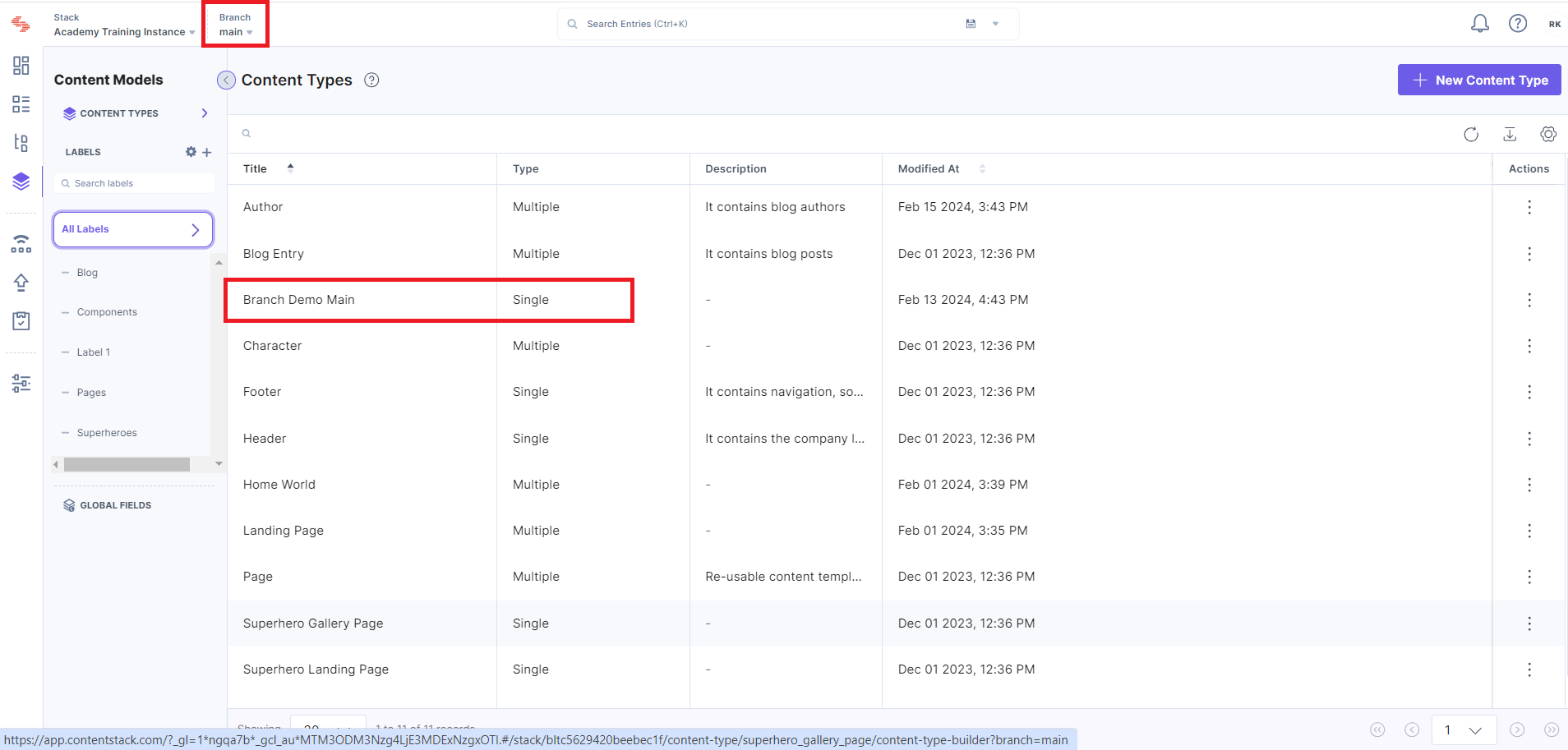Click the saved searches icon in search bar

click(x=971, y=24)
